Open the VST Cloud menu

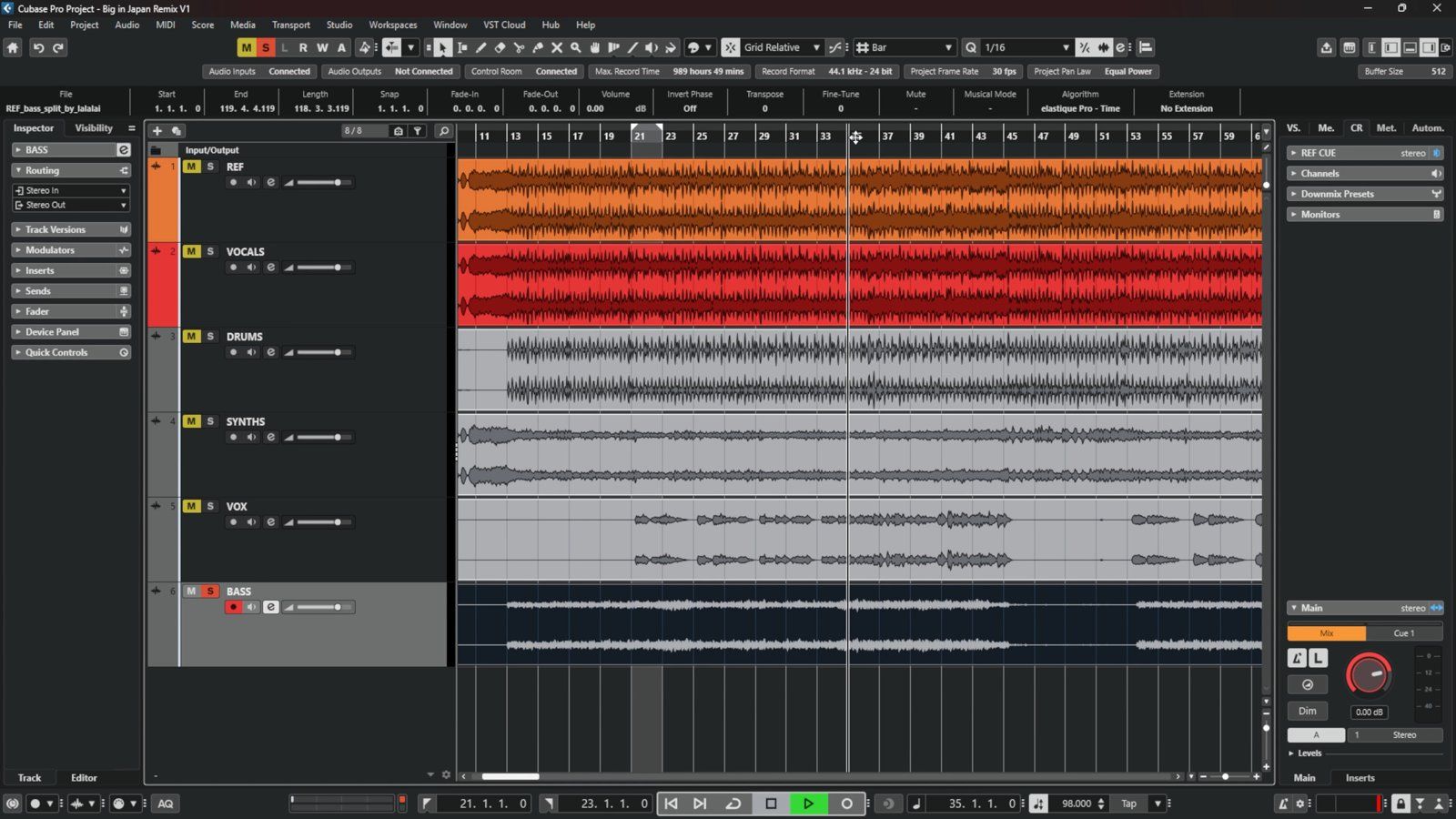(504, 25)
